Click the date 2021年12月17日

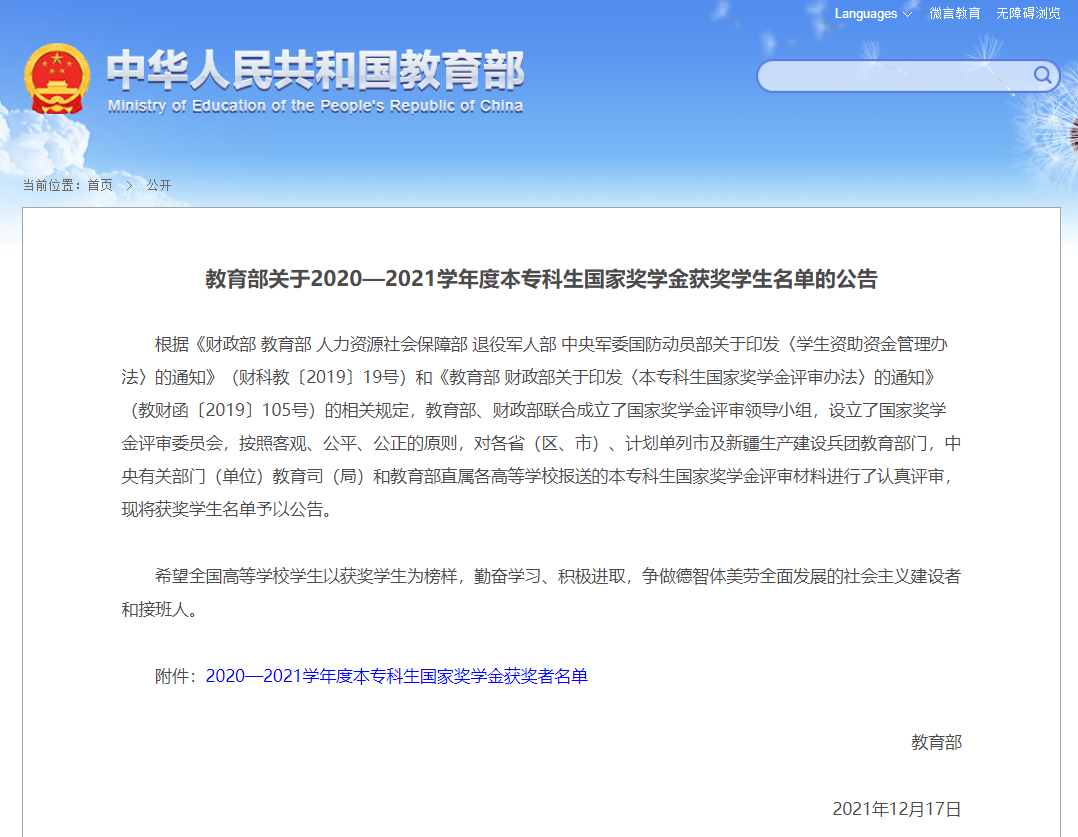(896, 809)
